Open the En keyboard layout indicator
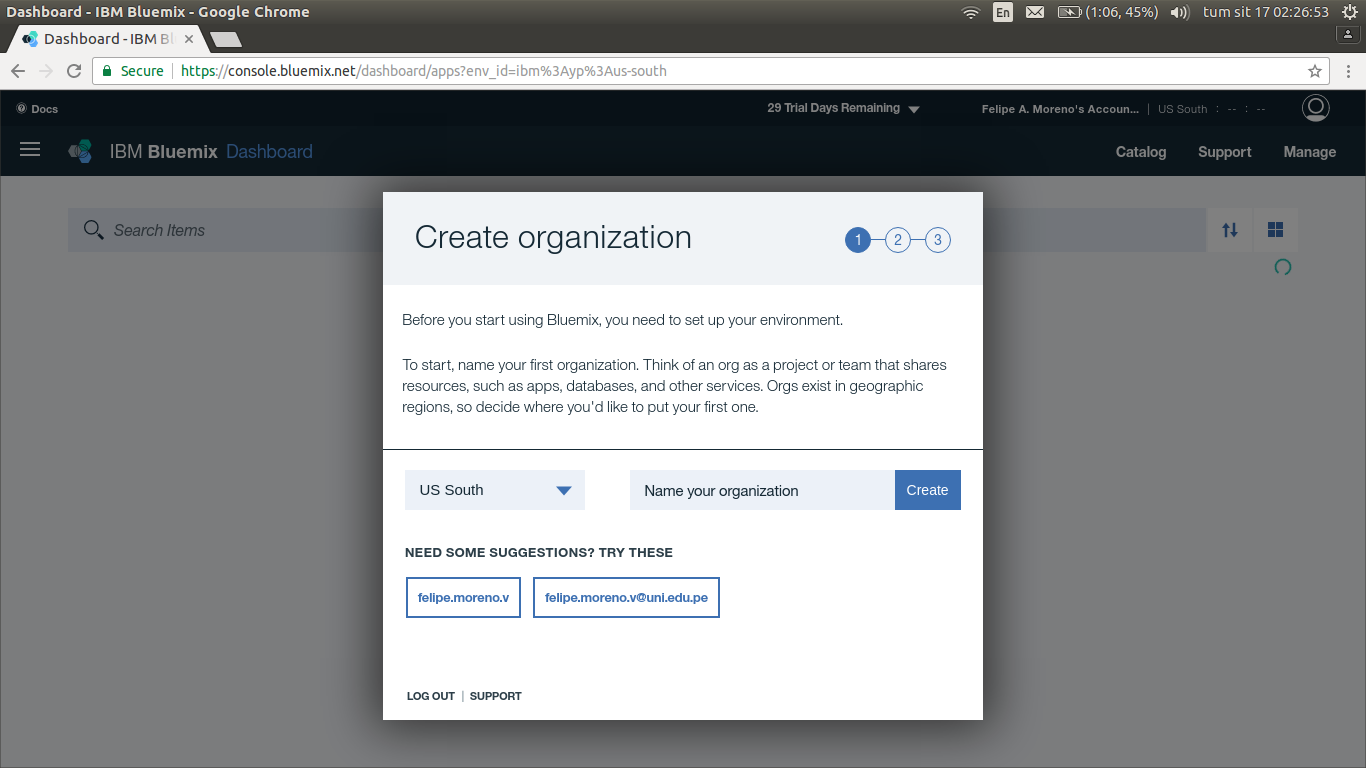This screenshot has height=768, width=1366. pos(1003,12)
